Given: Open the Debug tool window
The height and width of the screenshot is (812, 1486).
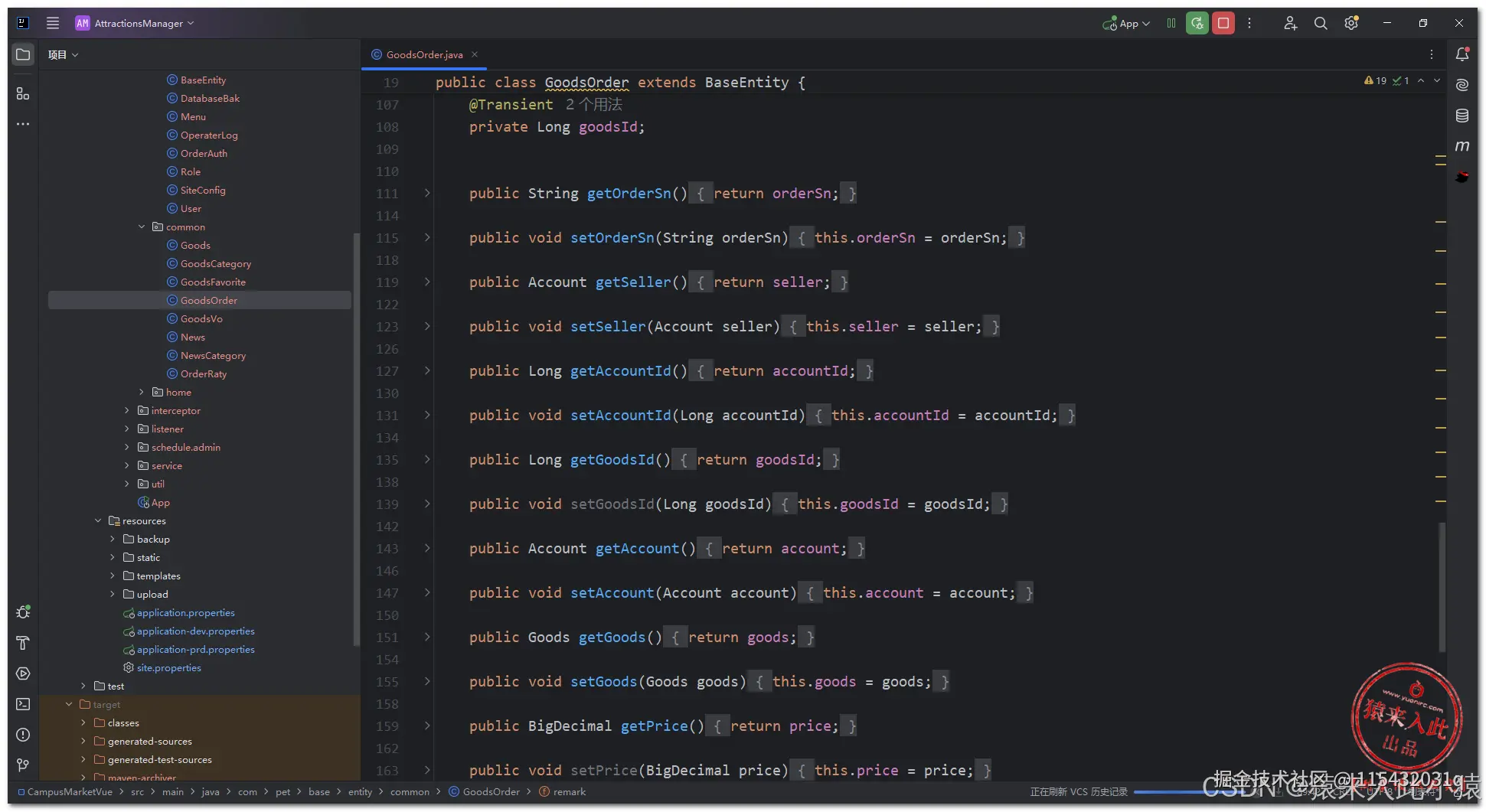Looking at the screenshot, I should (x=23, y=612).
